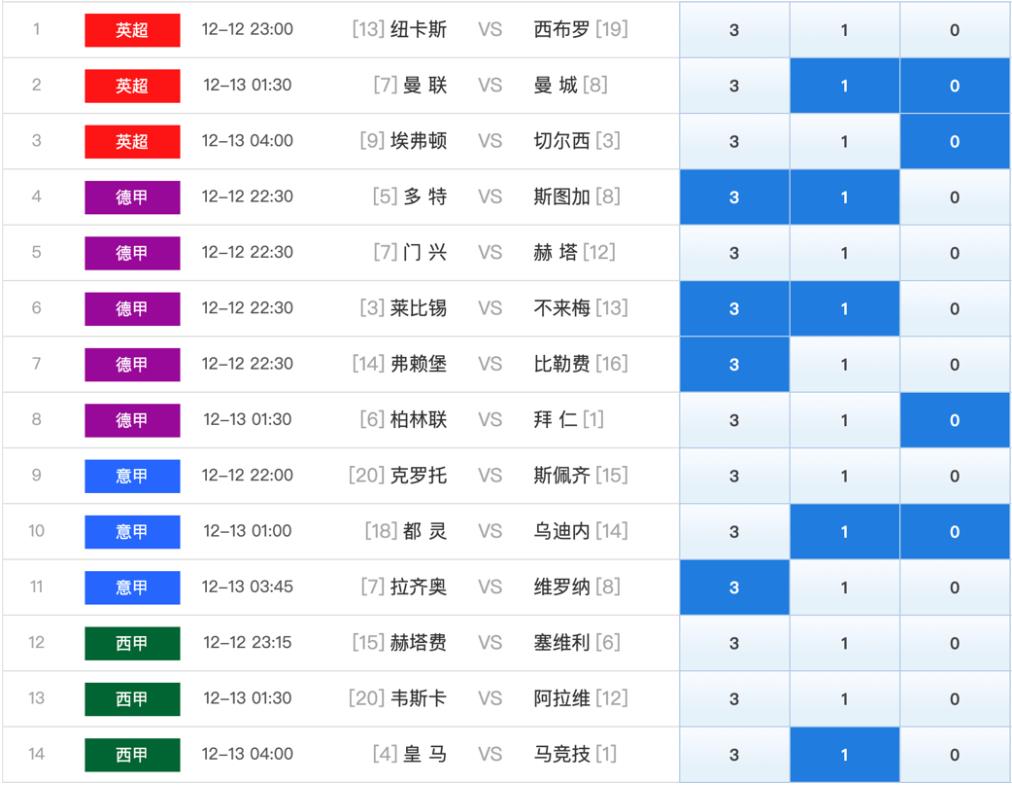1012x785 pixels.
Task: Open team 拉齐奥
Action: click(x=418, y=587)
